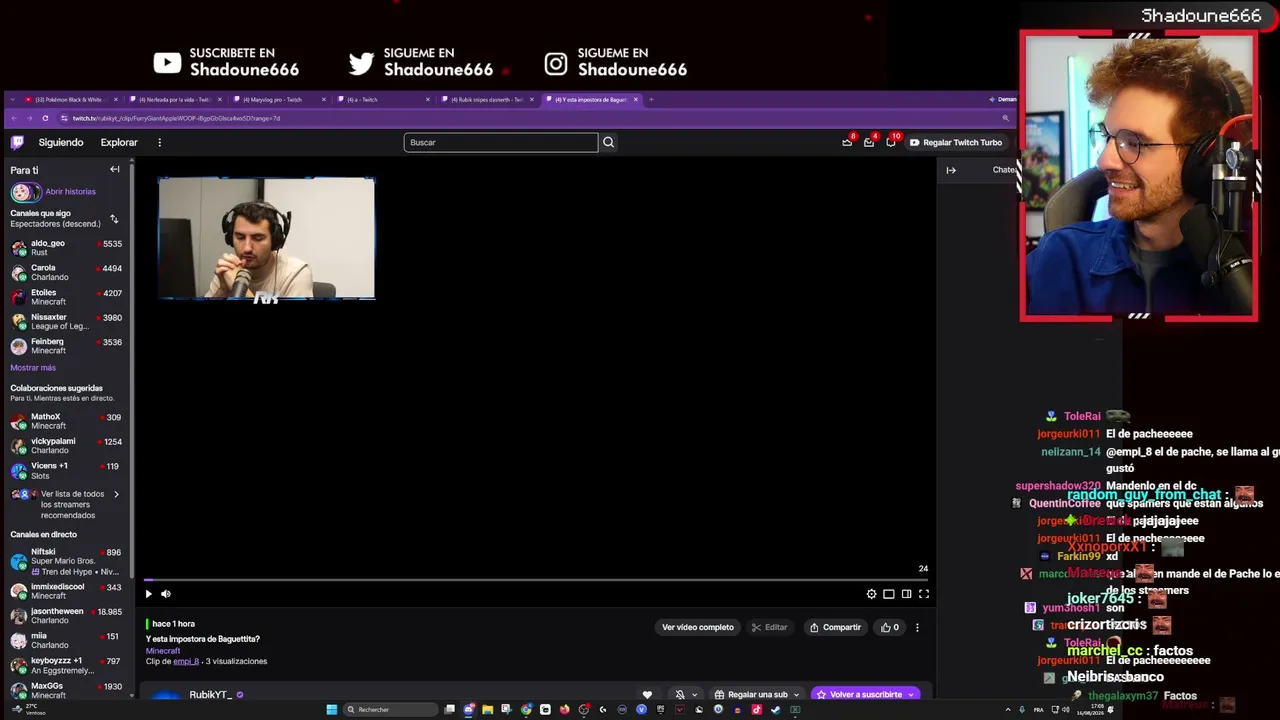This screenshot has height=720, width=1280.
Task: Click the browser address bar URL
Action: (x=176, y=118)
